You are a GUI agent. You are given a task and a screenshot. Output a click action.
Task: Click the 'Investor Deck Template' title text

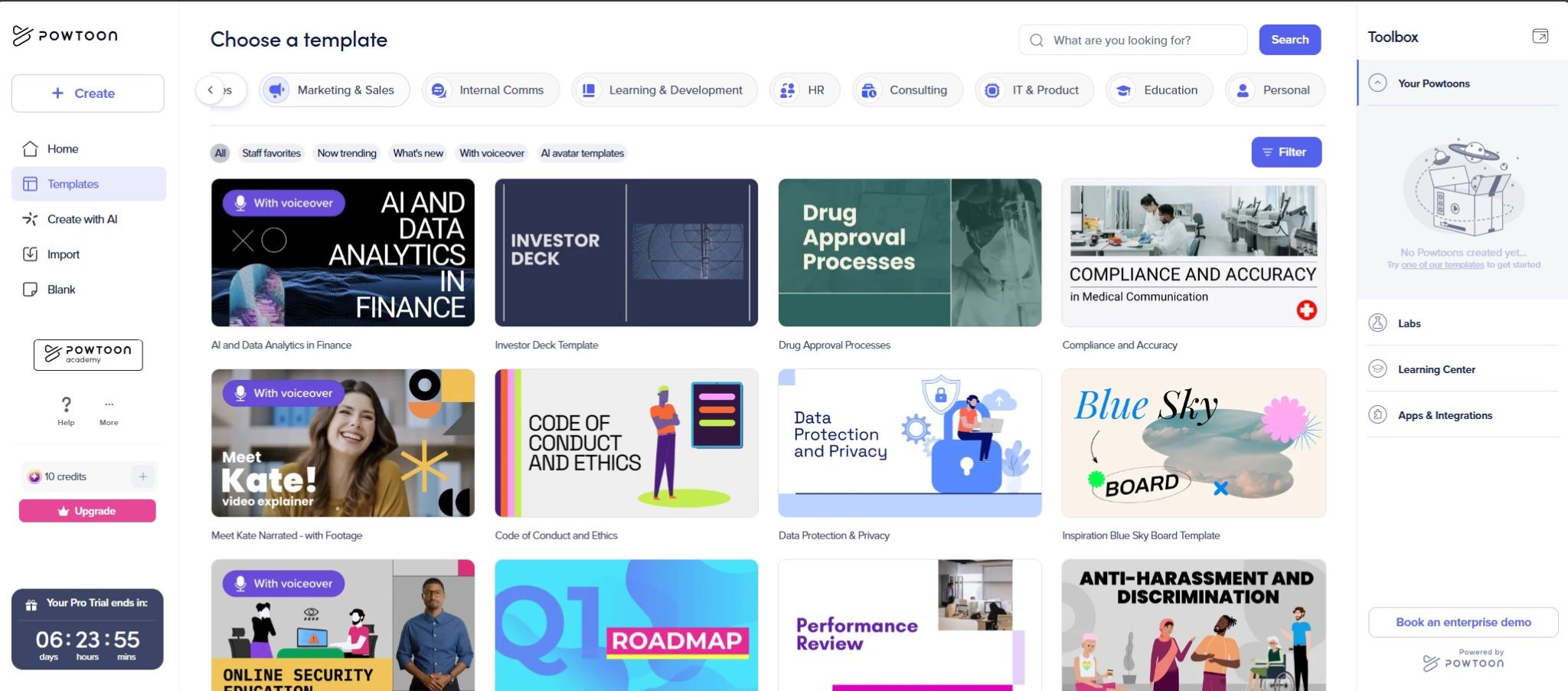547,345
